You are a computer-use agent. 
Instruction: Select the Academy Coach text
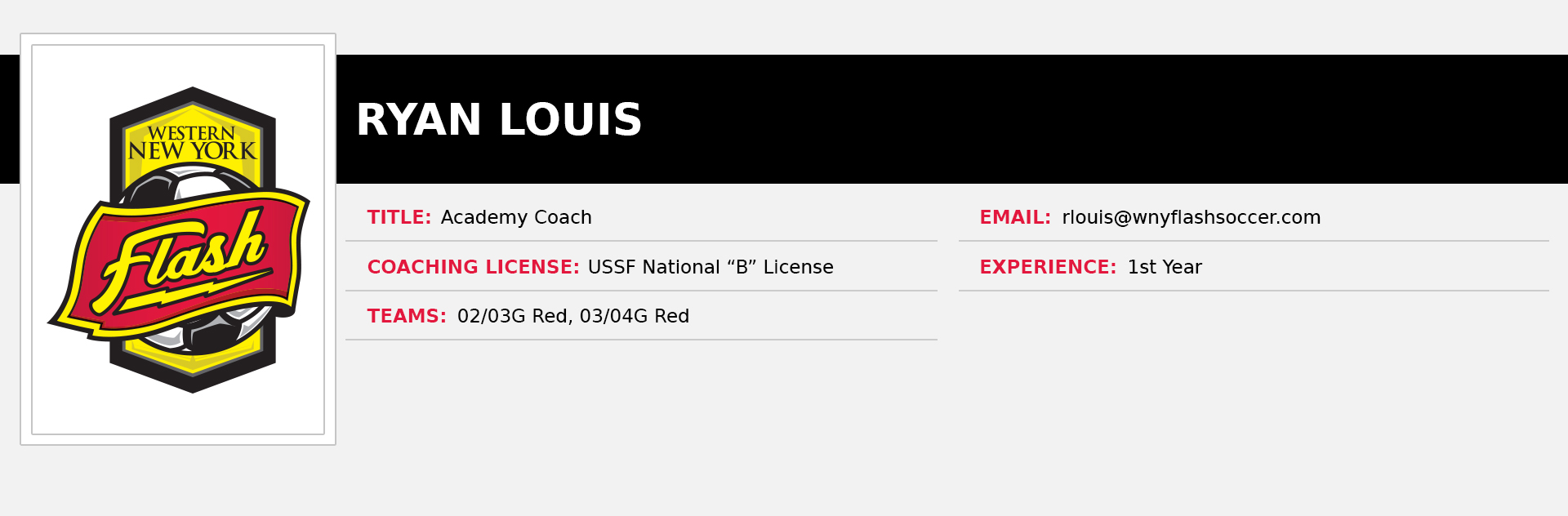click(x=516, y=217)
